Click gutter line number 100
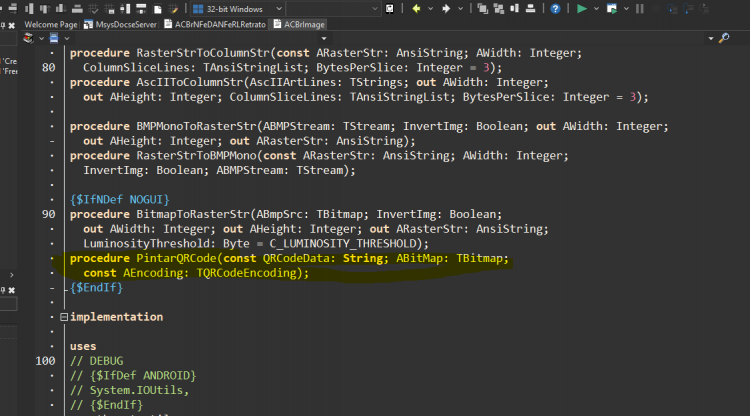750x416 pixels. coord(45,361)
